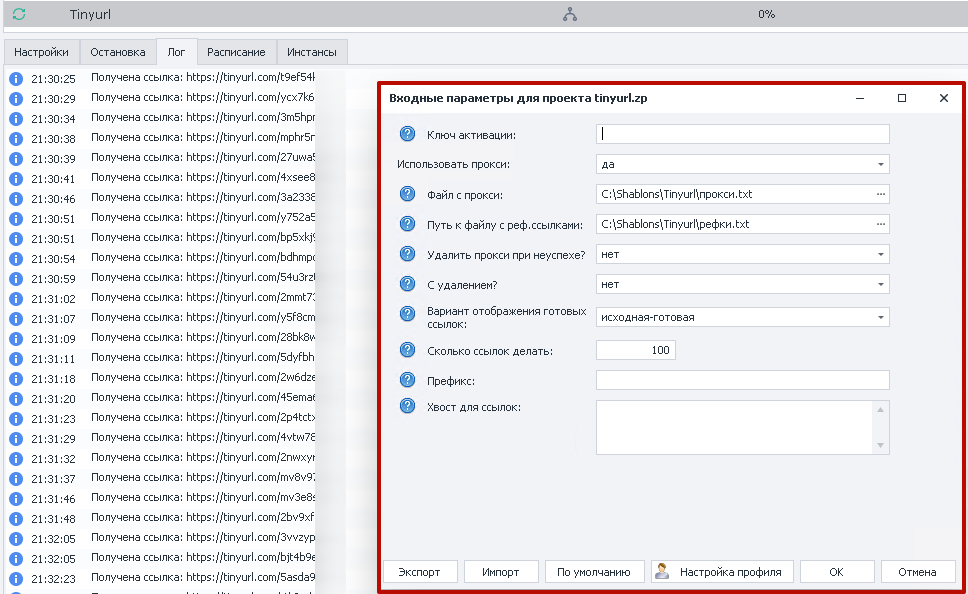Click inside the Хвост для ссылок textarea

click(735, 427)
